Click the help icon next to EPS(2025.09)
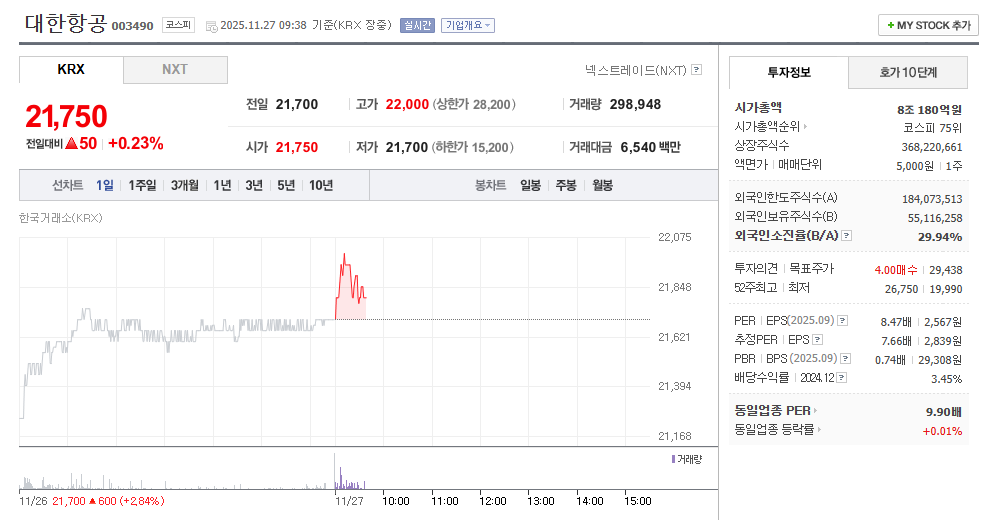Screen dimensions: 996x520 [842, 321]
